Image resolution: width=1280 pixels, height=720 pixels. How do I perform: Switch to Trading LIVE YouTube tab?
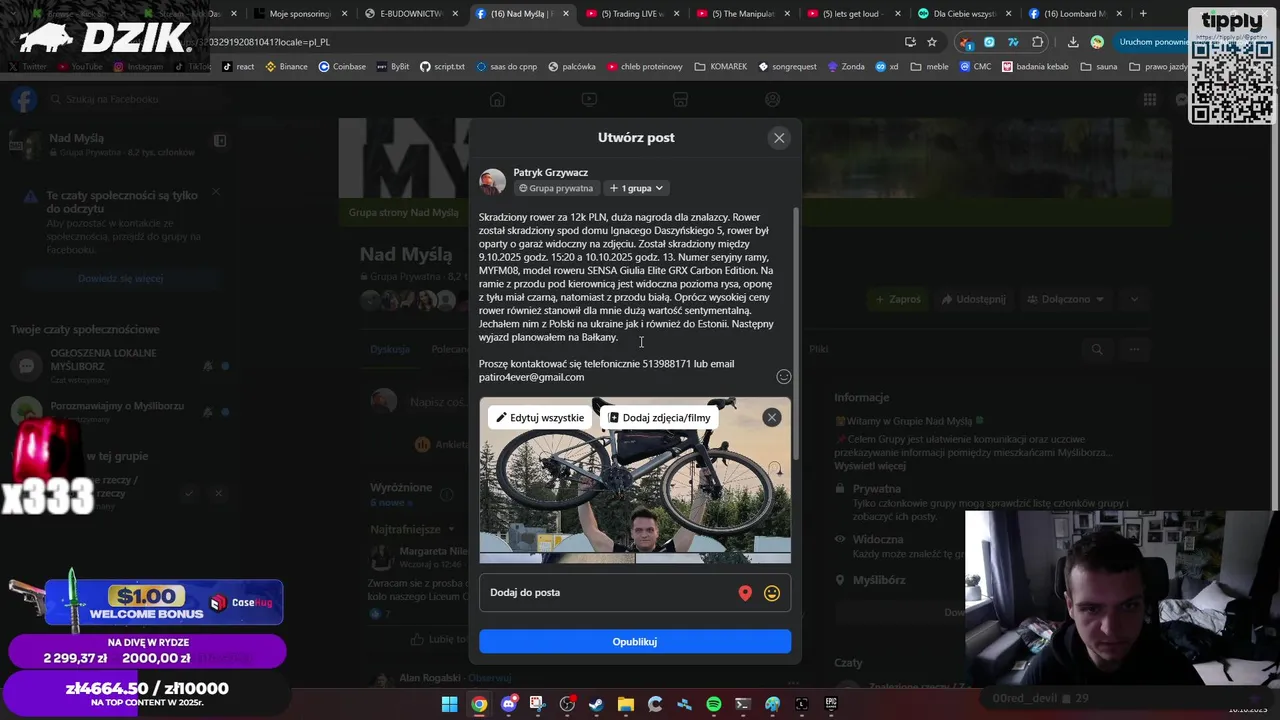632,14
